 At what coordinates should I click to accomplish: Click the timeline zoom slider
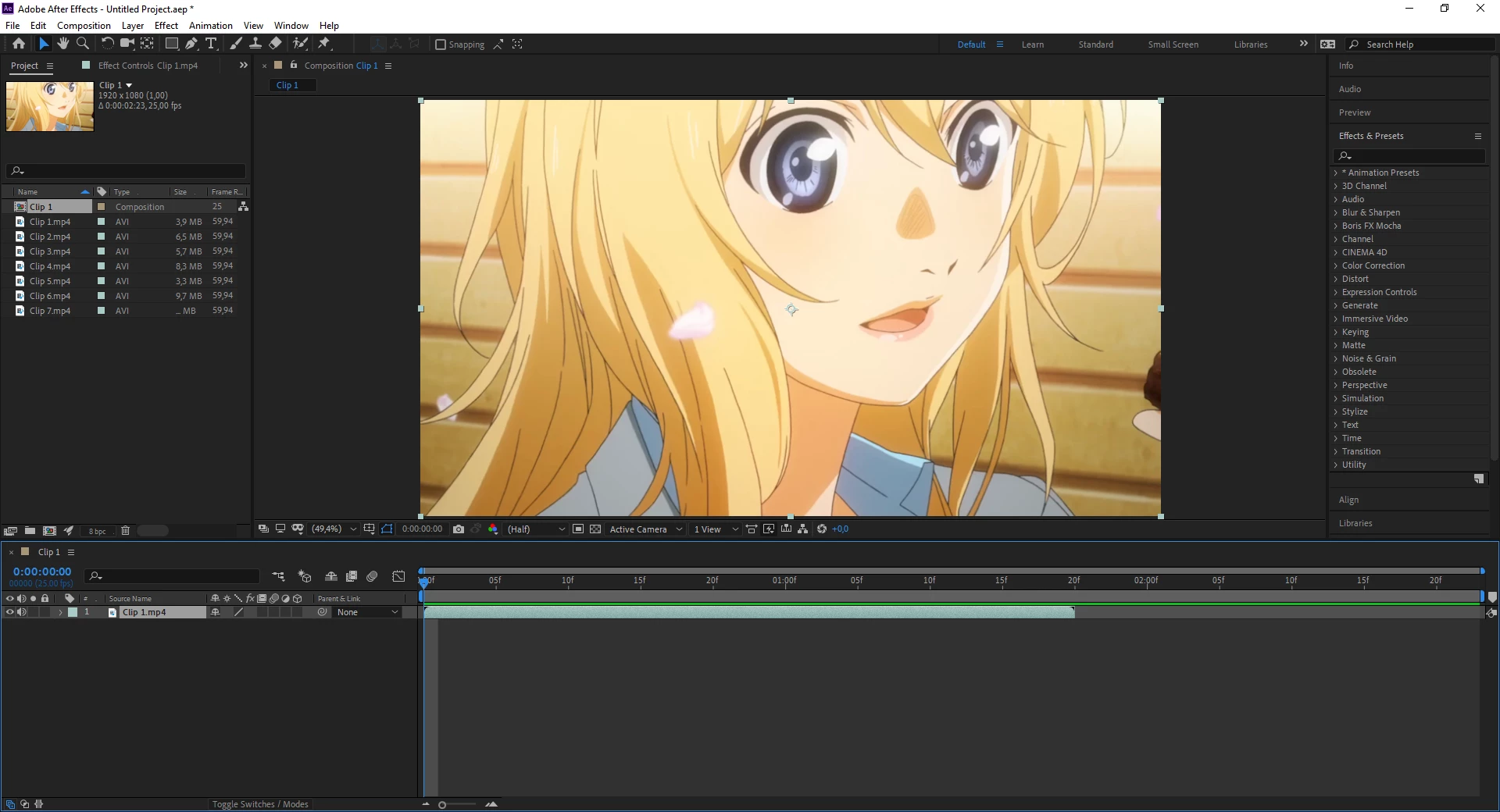[x=442, y=804]
